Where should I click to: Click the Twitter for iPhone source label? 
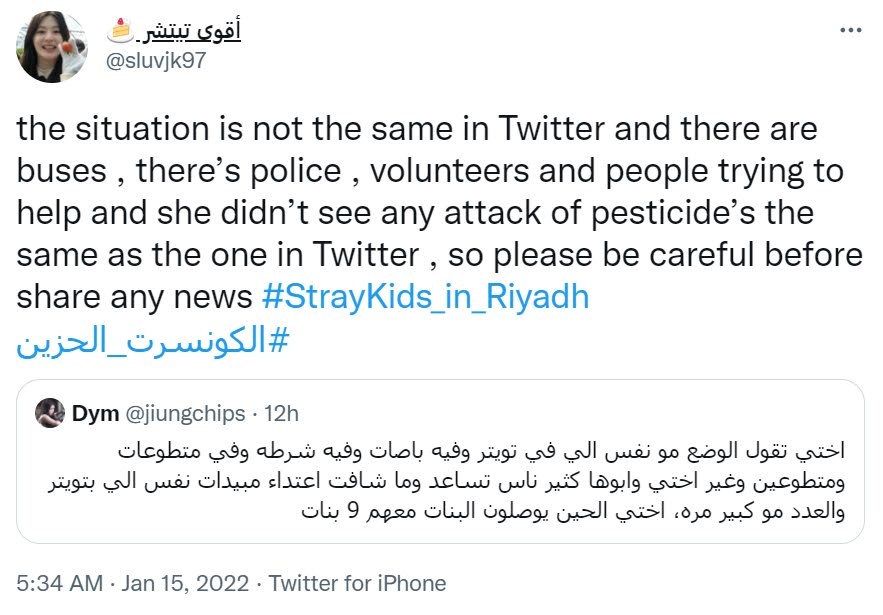(x=358, y=583)
